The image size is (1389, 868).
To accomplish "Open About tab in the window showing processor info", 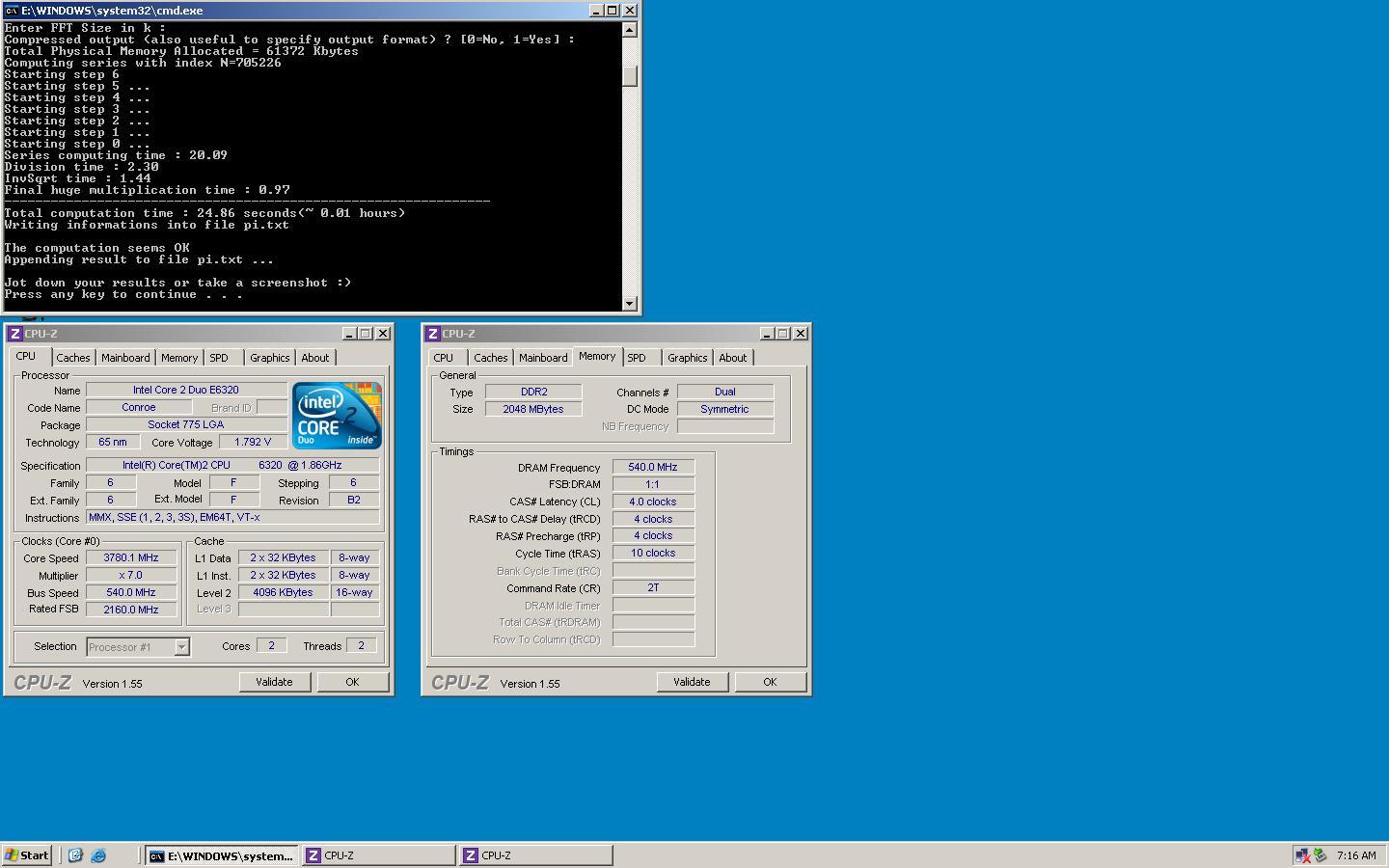I will point(315,358).
